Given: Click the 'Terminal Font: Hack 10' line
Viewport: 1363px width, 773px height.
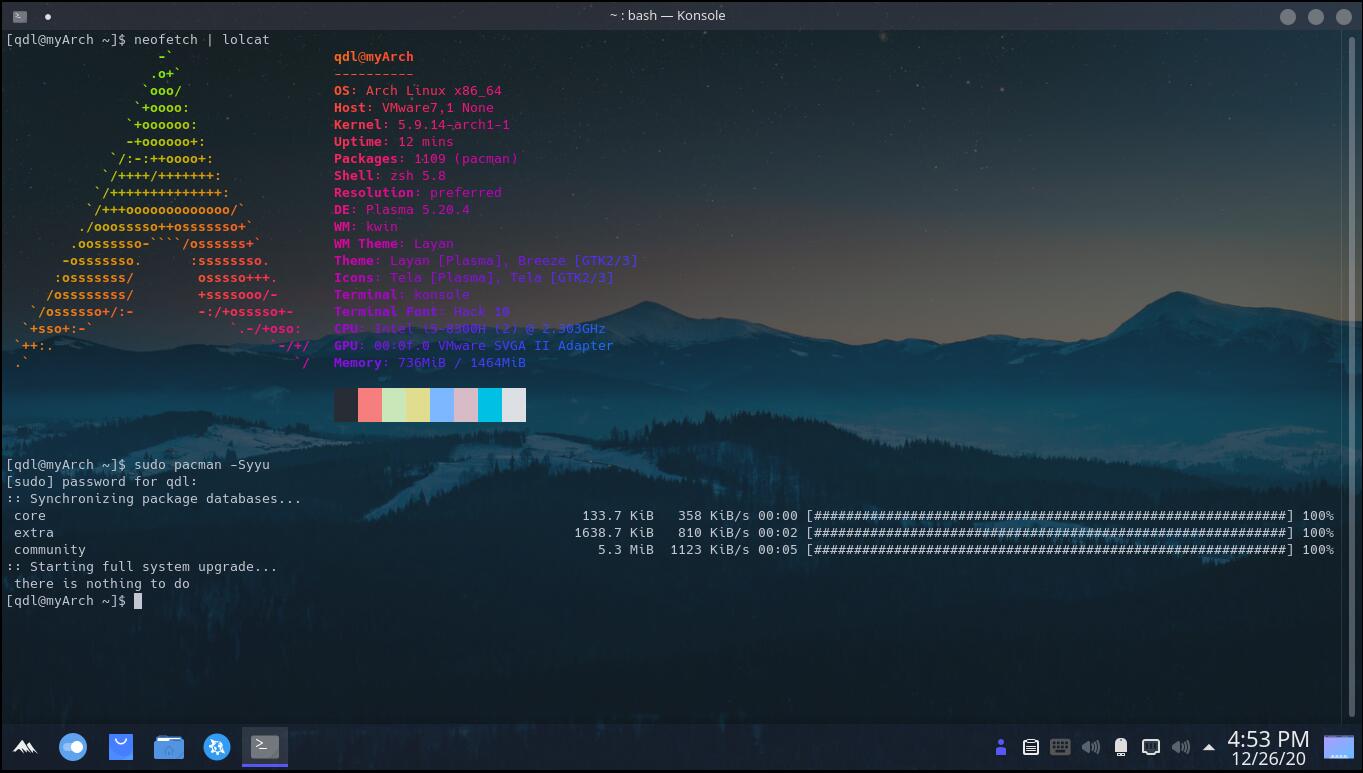Looking at the screenshot, I should click(422, 312).
